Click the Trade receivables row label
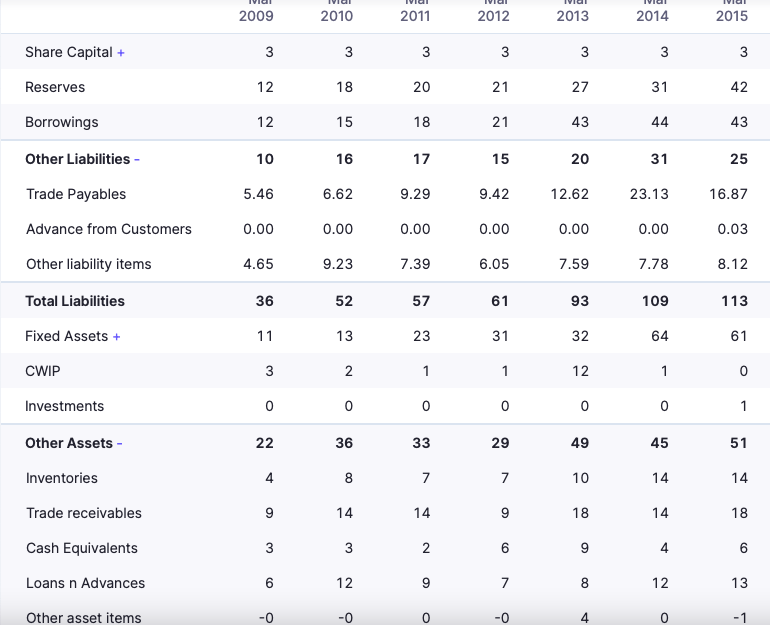770x625 pixels. [84, 513]
